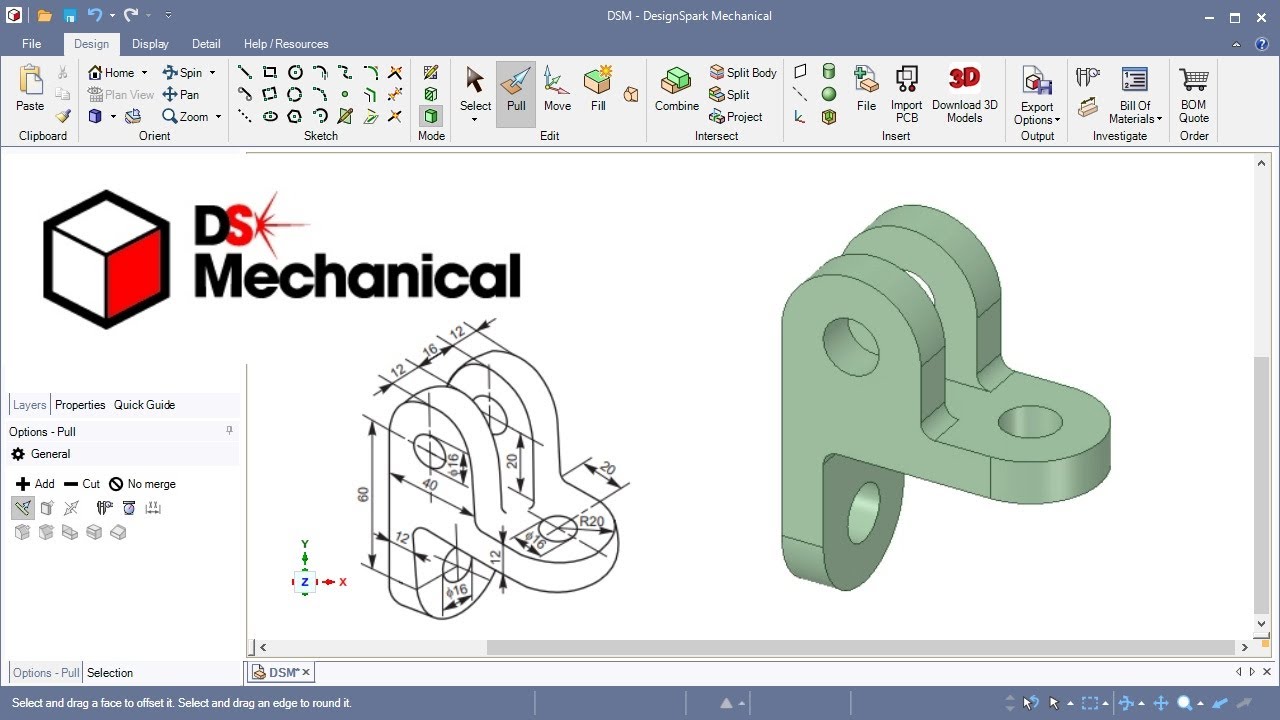This screenshot has height=720, width=1280.
Task: Click the Undo arrow button
Action: pos(95,16)
